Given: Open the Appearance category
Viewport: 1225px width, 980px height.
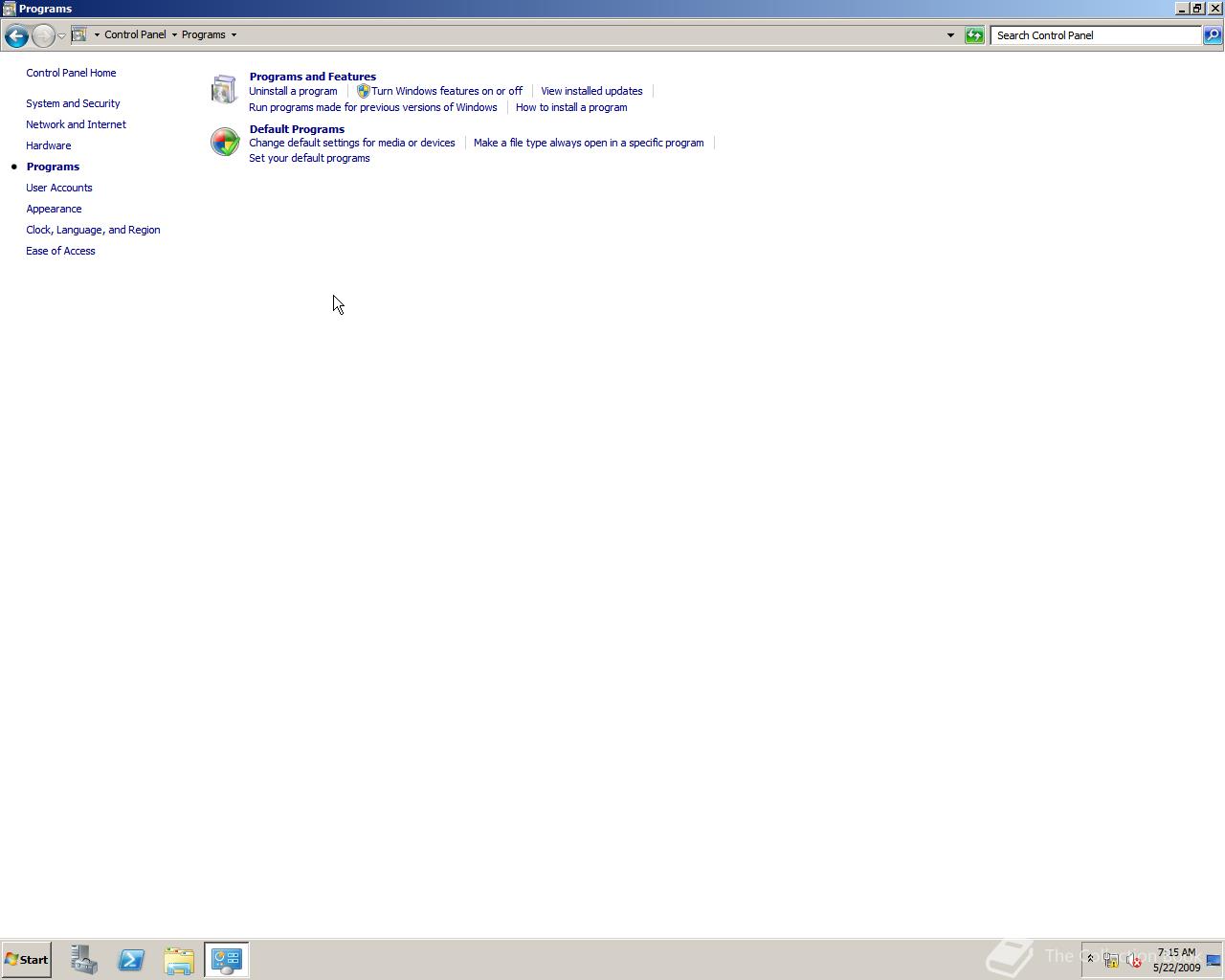Looking at the screenshot, I should point(54,209).
